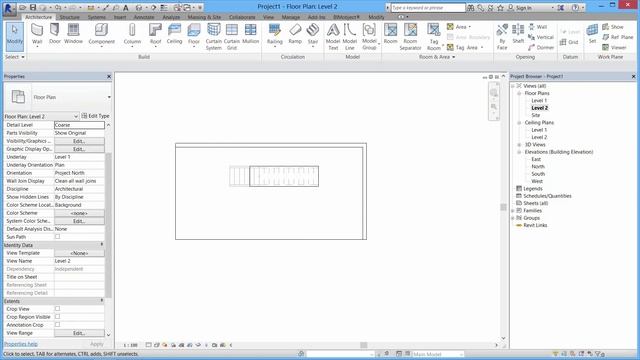This screenshot has height=360, width=640.
Task: Switch to the Structure ribbon tab
Action: [70, 17]
